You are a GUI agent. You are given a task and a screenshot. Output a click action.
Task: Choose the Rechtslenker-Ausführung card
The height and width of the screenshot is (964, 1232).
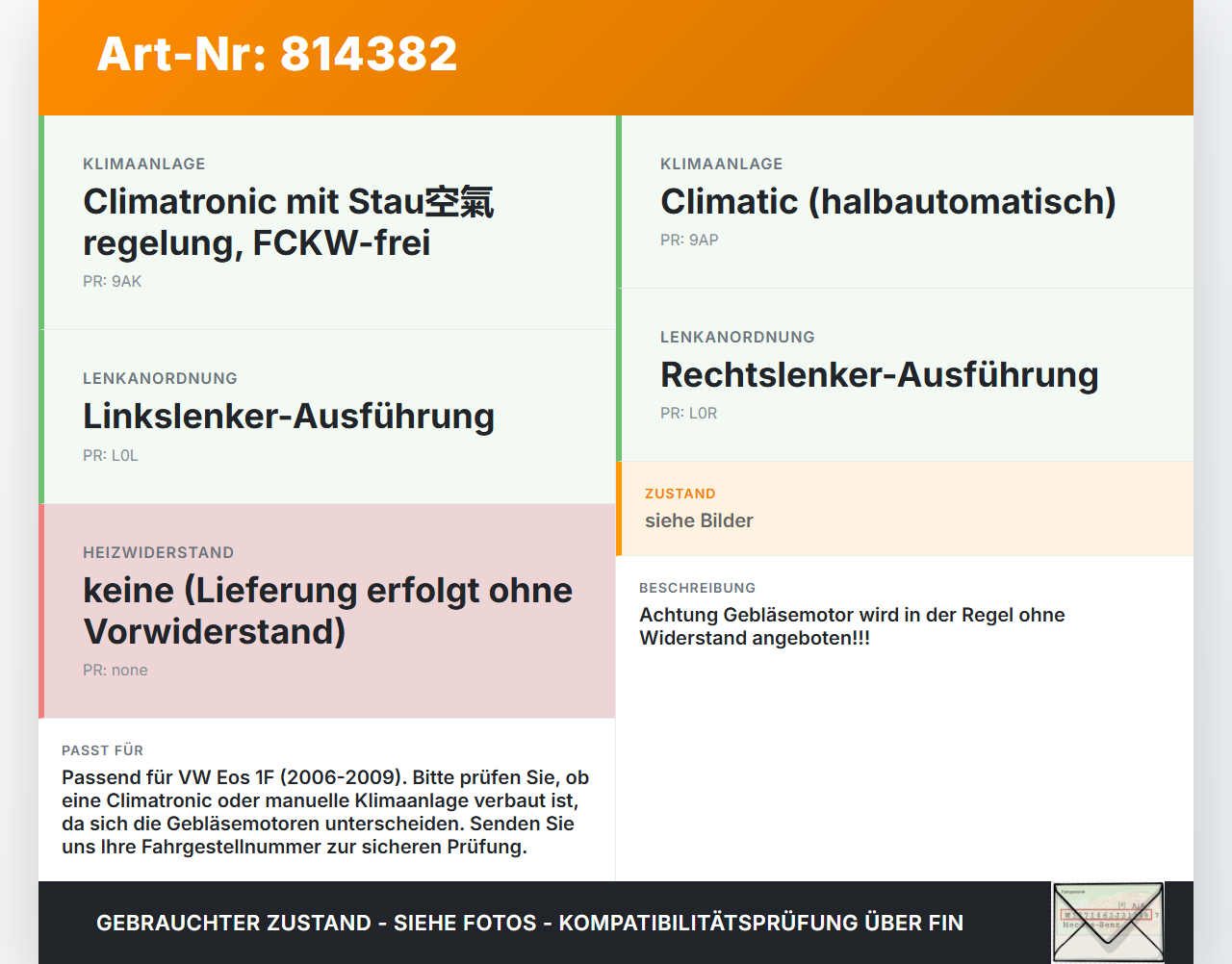pyautogui.click(x=905, y=374)
